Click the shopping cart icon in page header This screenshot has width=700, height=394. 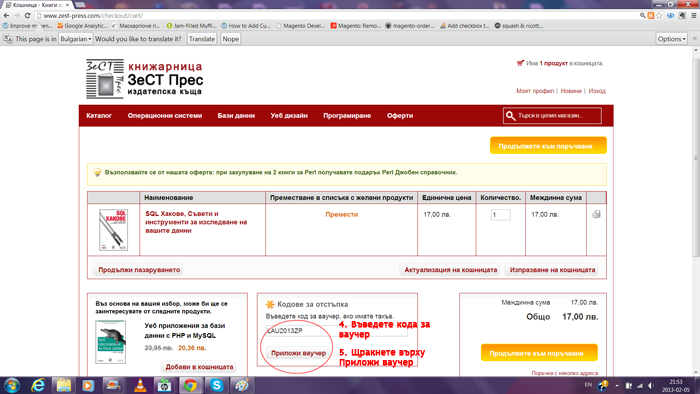coord(520,63)
